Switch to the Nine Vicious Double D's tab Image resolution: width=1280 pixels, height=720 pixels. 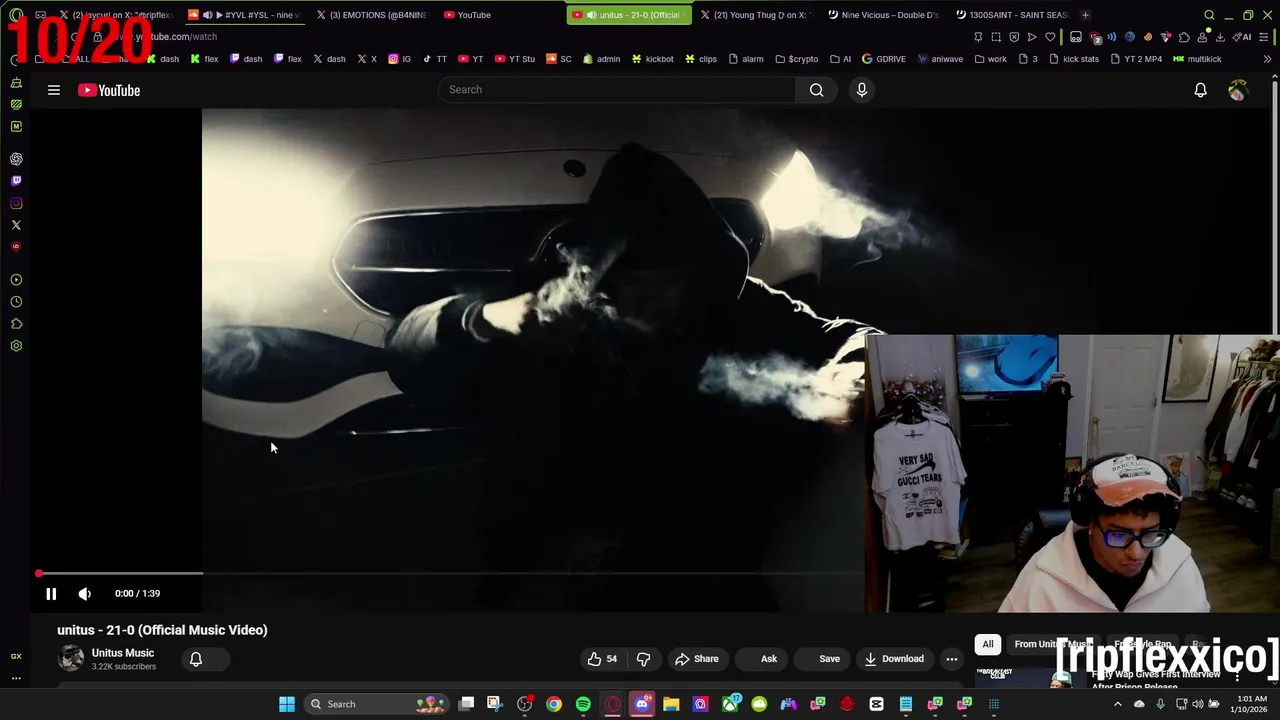pos(883,15)
